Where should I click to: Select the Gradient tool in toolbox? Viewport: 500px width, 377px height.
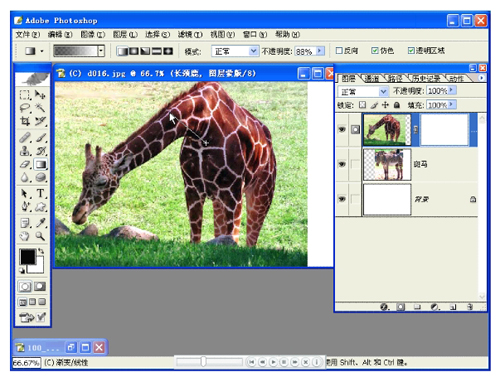tap(40, 164)
